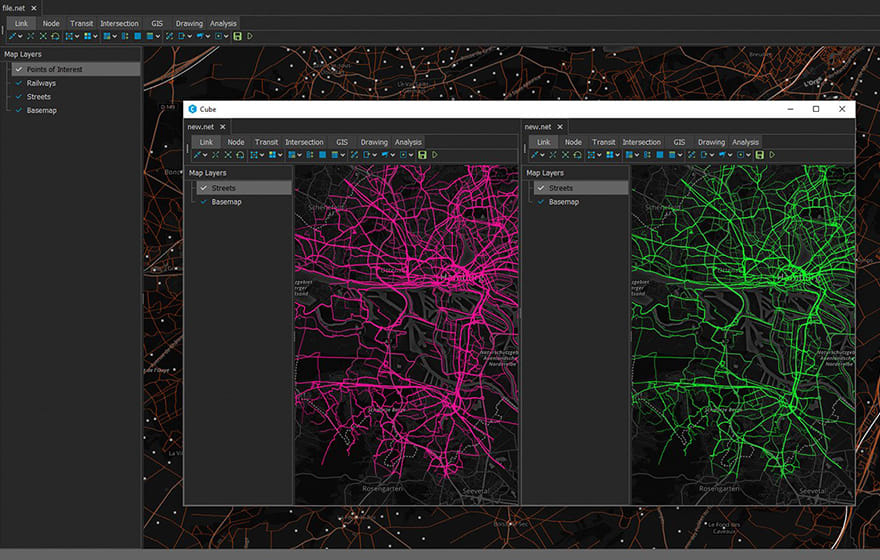Maximize the Cube window
The image size is (880, 560).
coord(816,109)
